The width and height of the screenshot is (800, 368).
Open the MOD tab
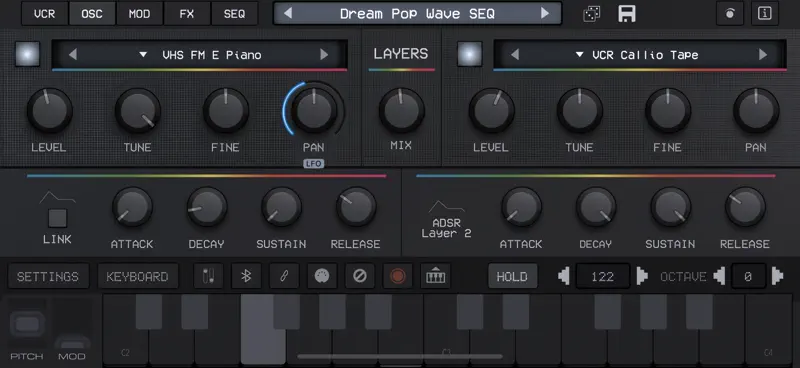tap(139, 14)
